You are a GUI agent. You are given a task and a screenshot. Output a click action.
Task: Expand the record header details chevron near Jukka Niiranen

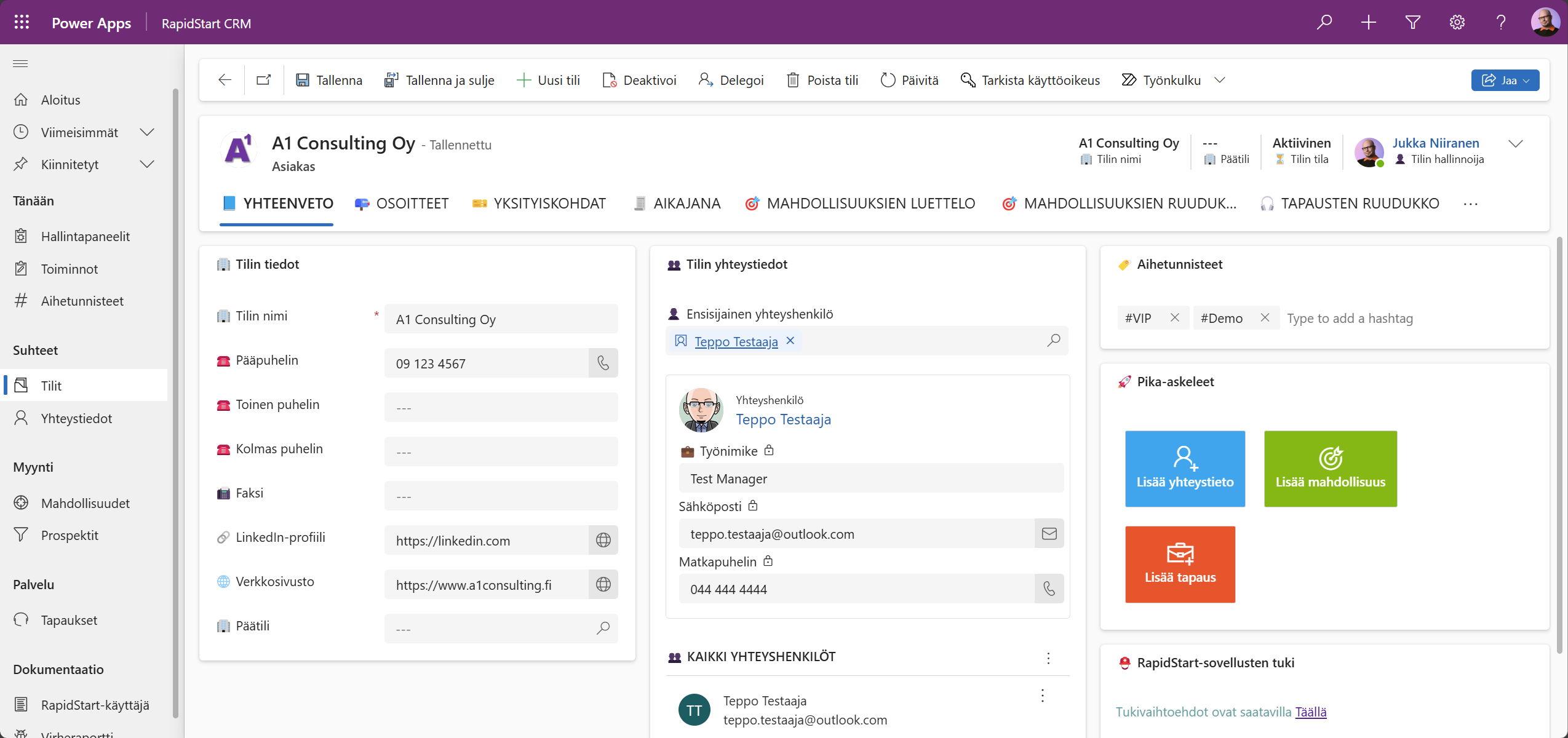1516,144
